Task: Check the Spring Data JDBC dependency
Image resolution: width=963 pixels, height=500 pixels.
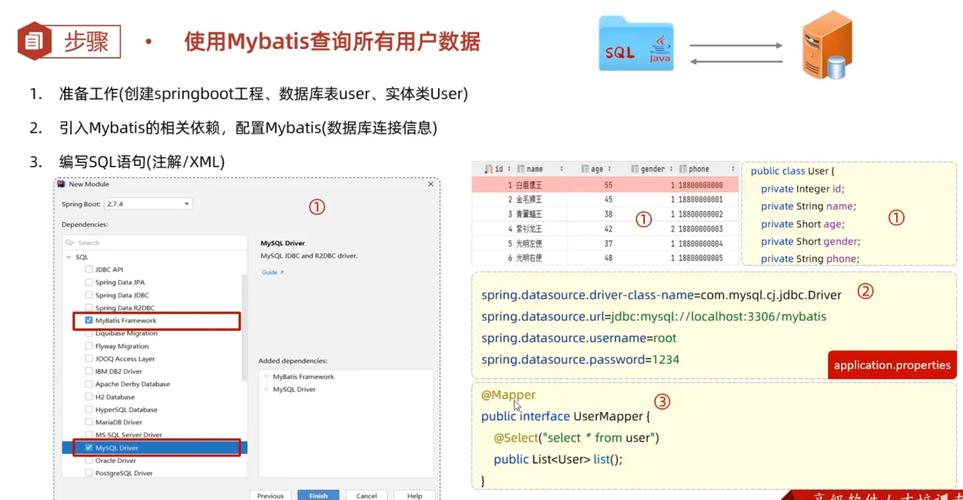Action: [89, 295]
